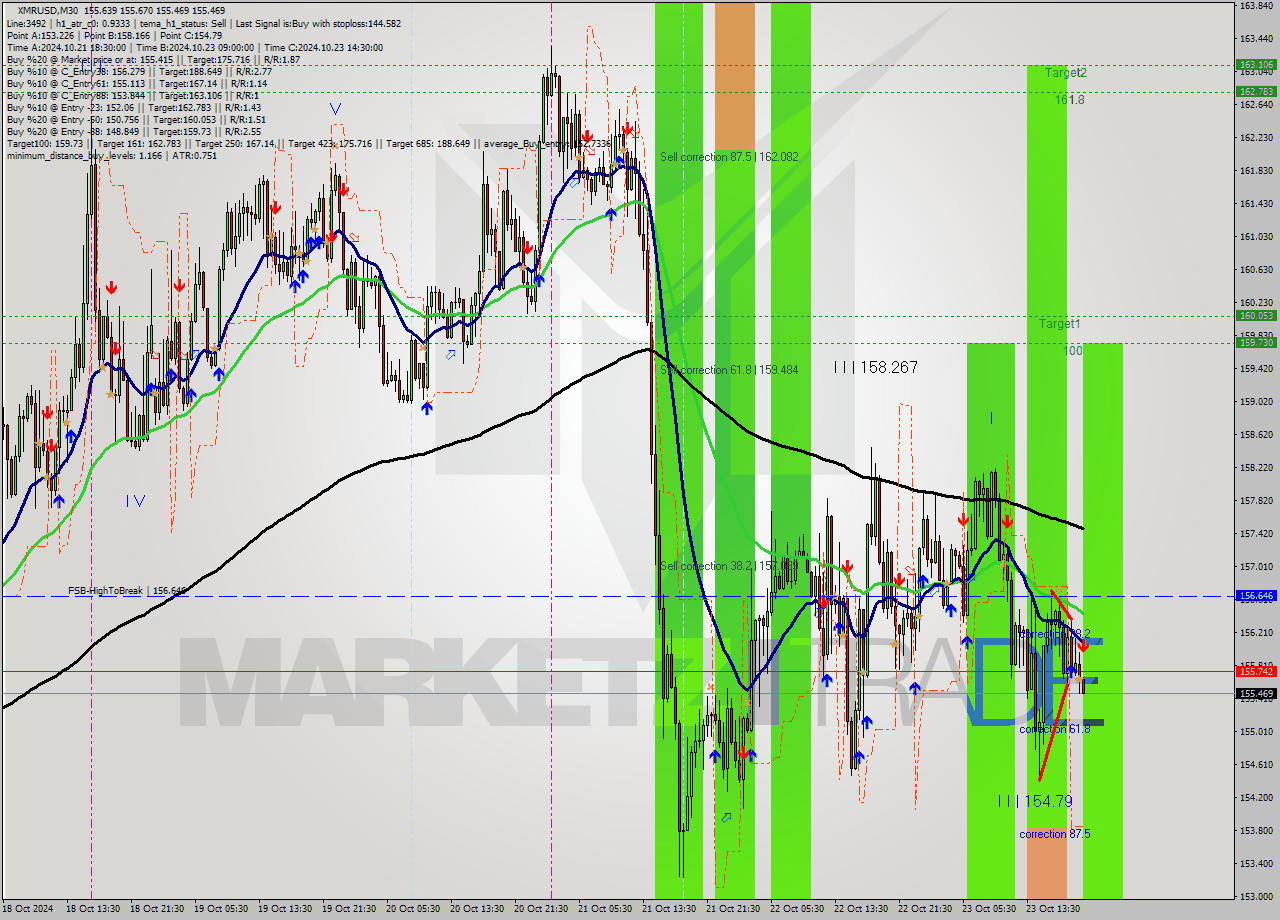This screenshot has height=920, width=1280.
Task: Click the 23 Oct 13:30 time label
Action: [x=1053, y=909]
